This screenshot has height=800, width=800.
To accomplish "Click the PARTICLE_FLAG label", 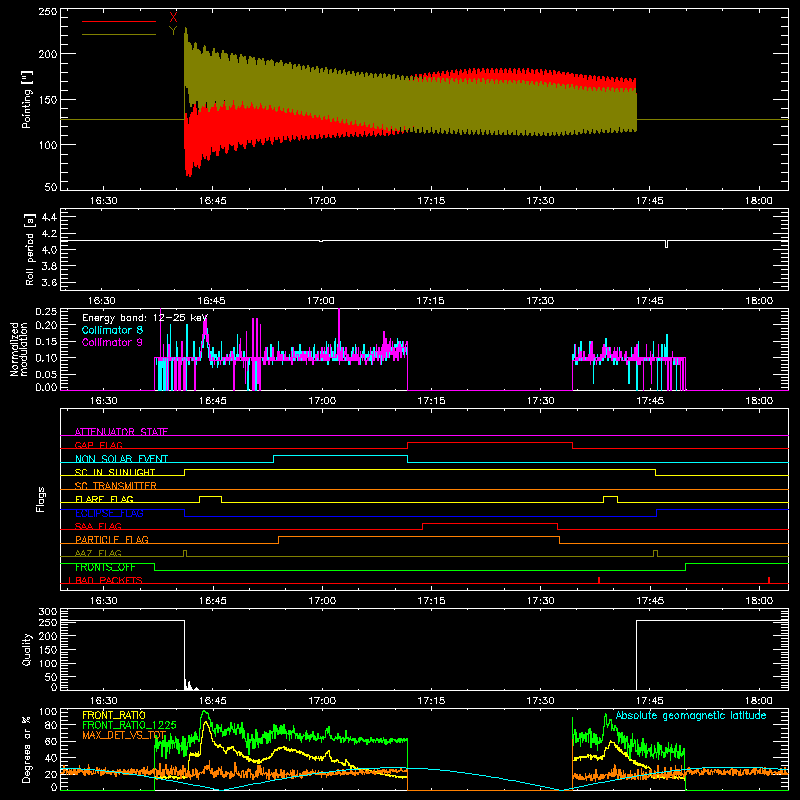I will [x=112, y=540].
